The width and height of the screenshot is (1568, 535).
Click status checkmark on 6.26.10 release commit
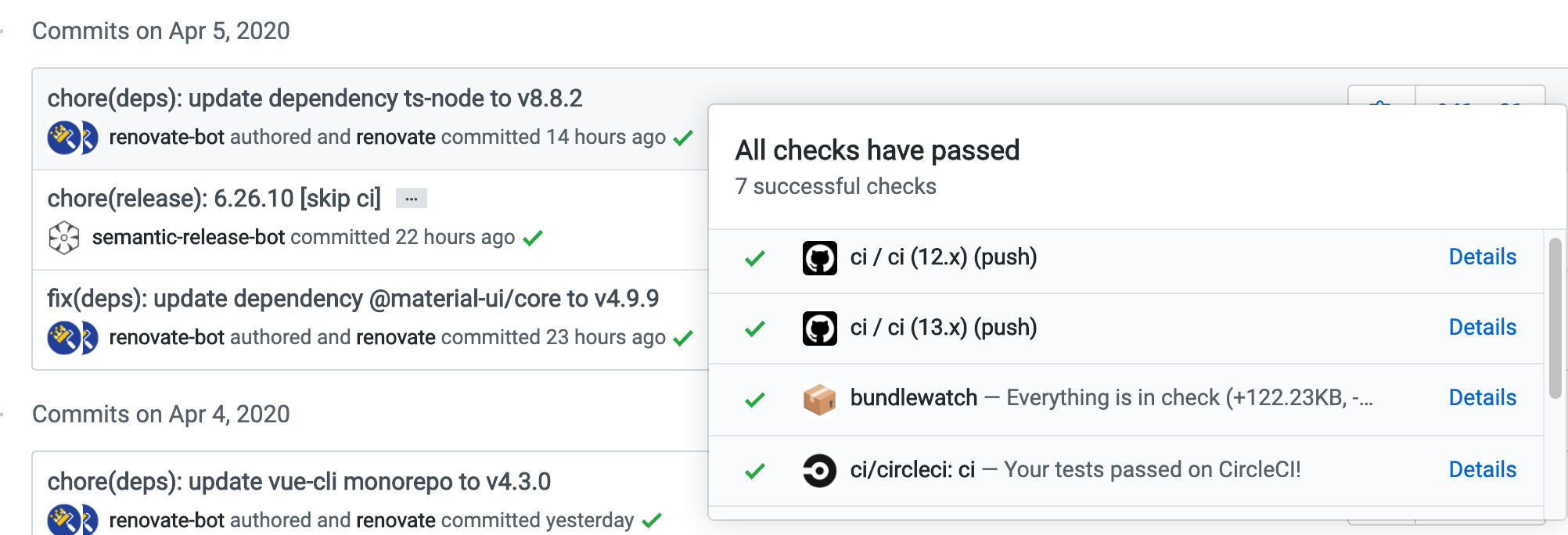click(x=533, y=238)
